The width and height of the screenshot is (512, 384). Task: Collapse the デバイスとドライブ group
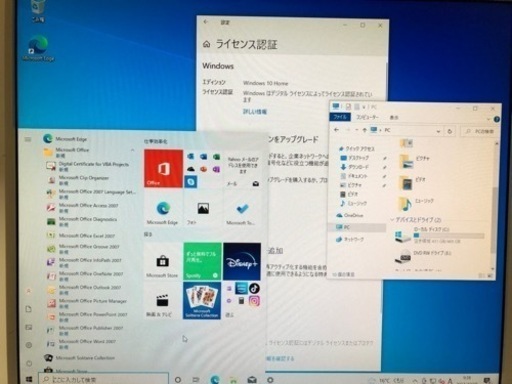[393, 220]
